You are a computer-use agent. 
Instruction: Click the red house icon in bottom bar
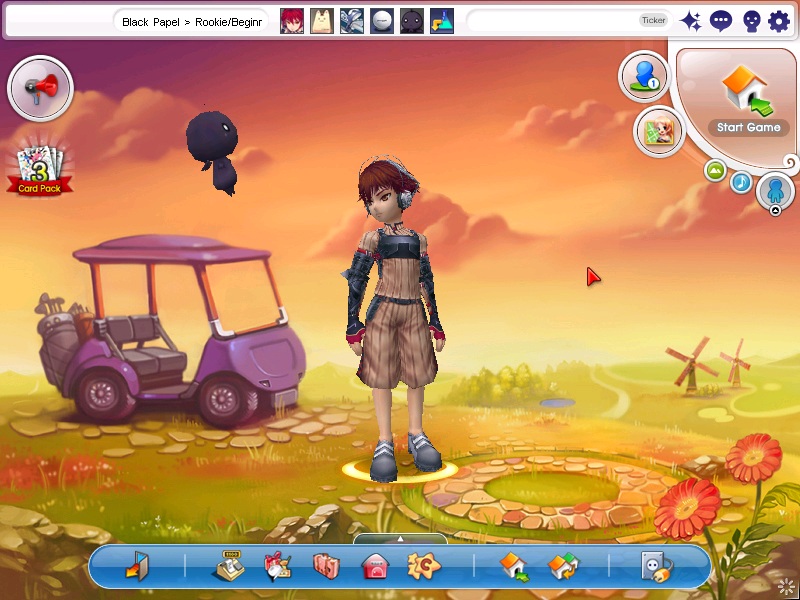pyautogui.click(x=375, y=566)
